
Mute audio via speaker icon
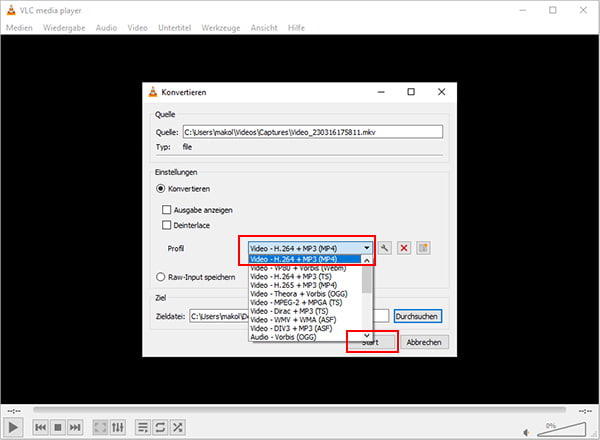pos(527,432)
